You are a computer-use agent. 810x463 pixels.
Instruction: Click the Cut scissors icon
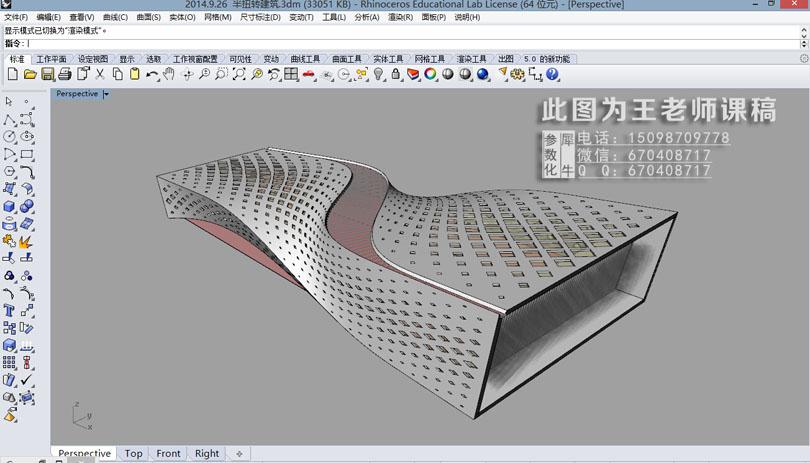pos(100,74)
